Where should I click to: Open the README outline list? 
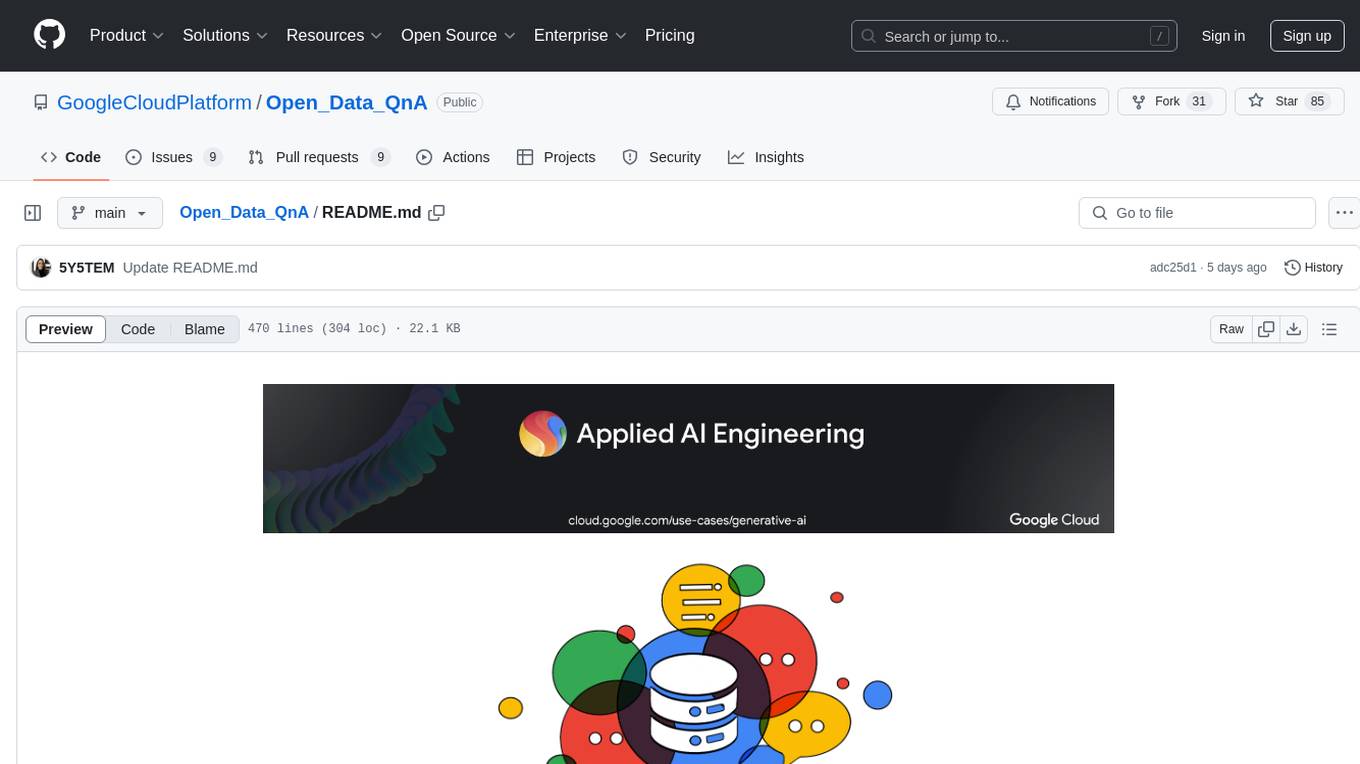[x=1329, y=329]
